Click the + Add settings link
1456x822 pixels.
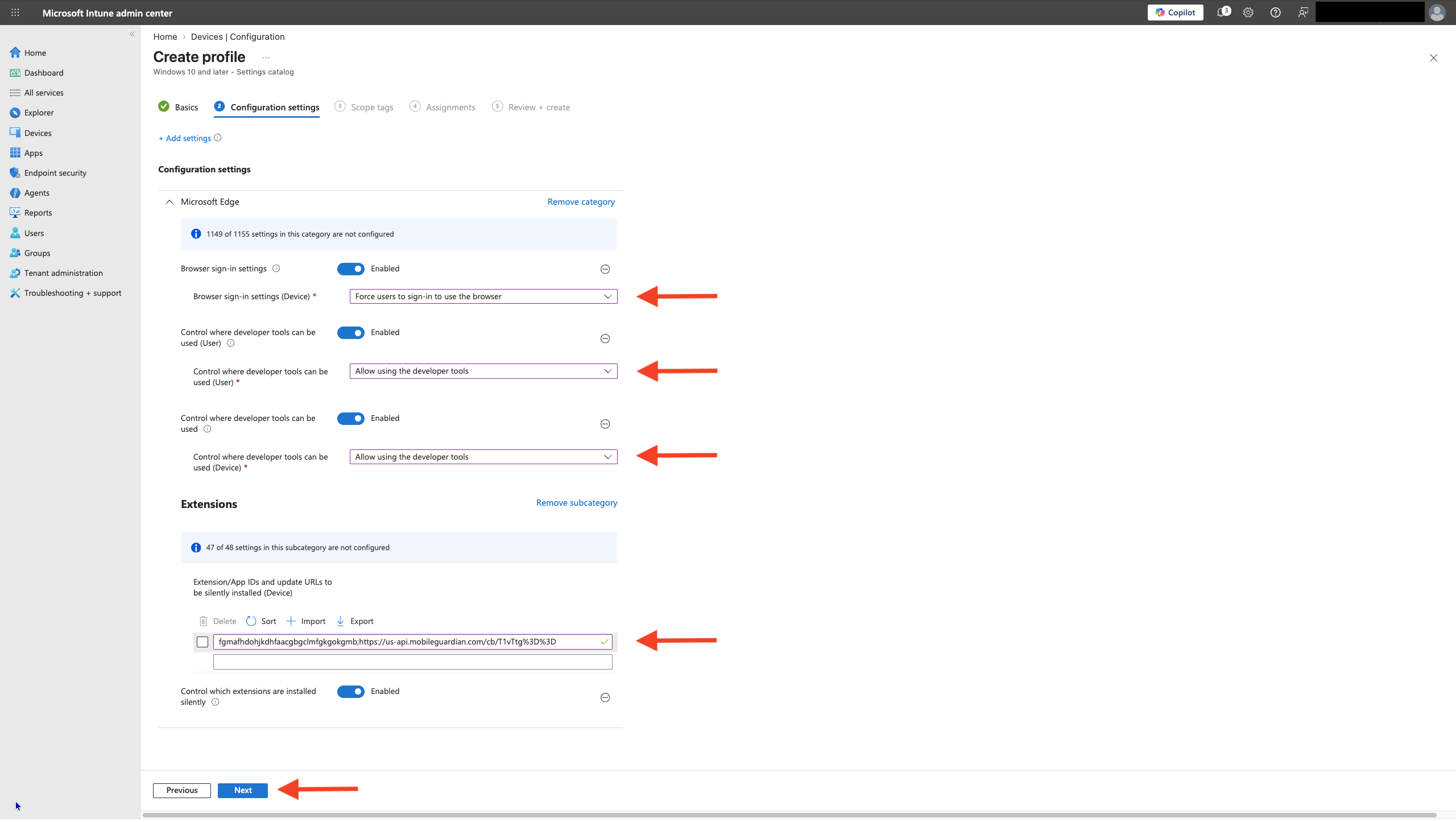[185, 138]
